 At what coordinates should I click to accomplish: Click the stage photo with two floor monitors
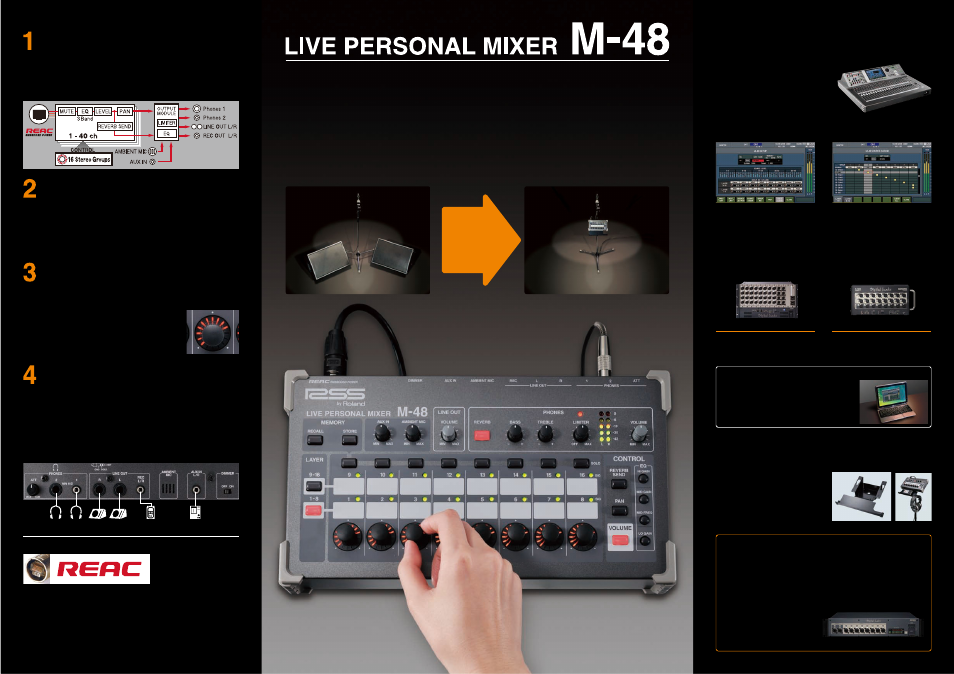358,240
